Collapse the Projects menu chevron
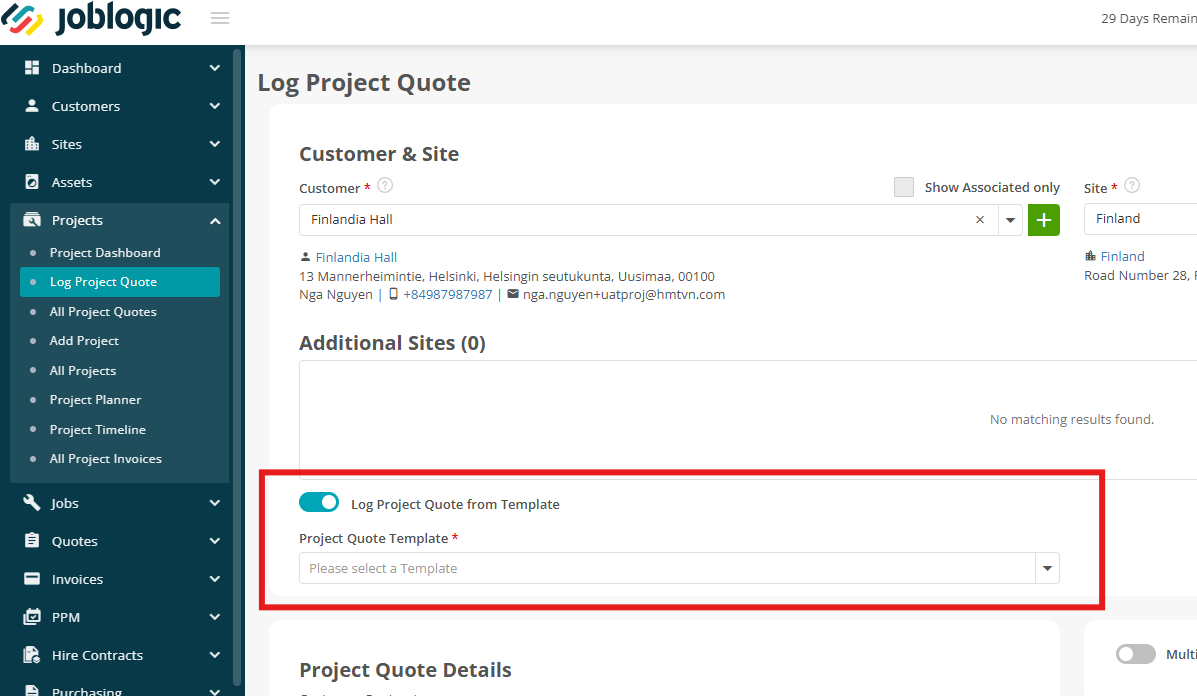This screenshot has height=696, width=1197. [x=215, y=221]
